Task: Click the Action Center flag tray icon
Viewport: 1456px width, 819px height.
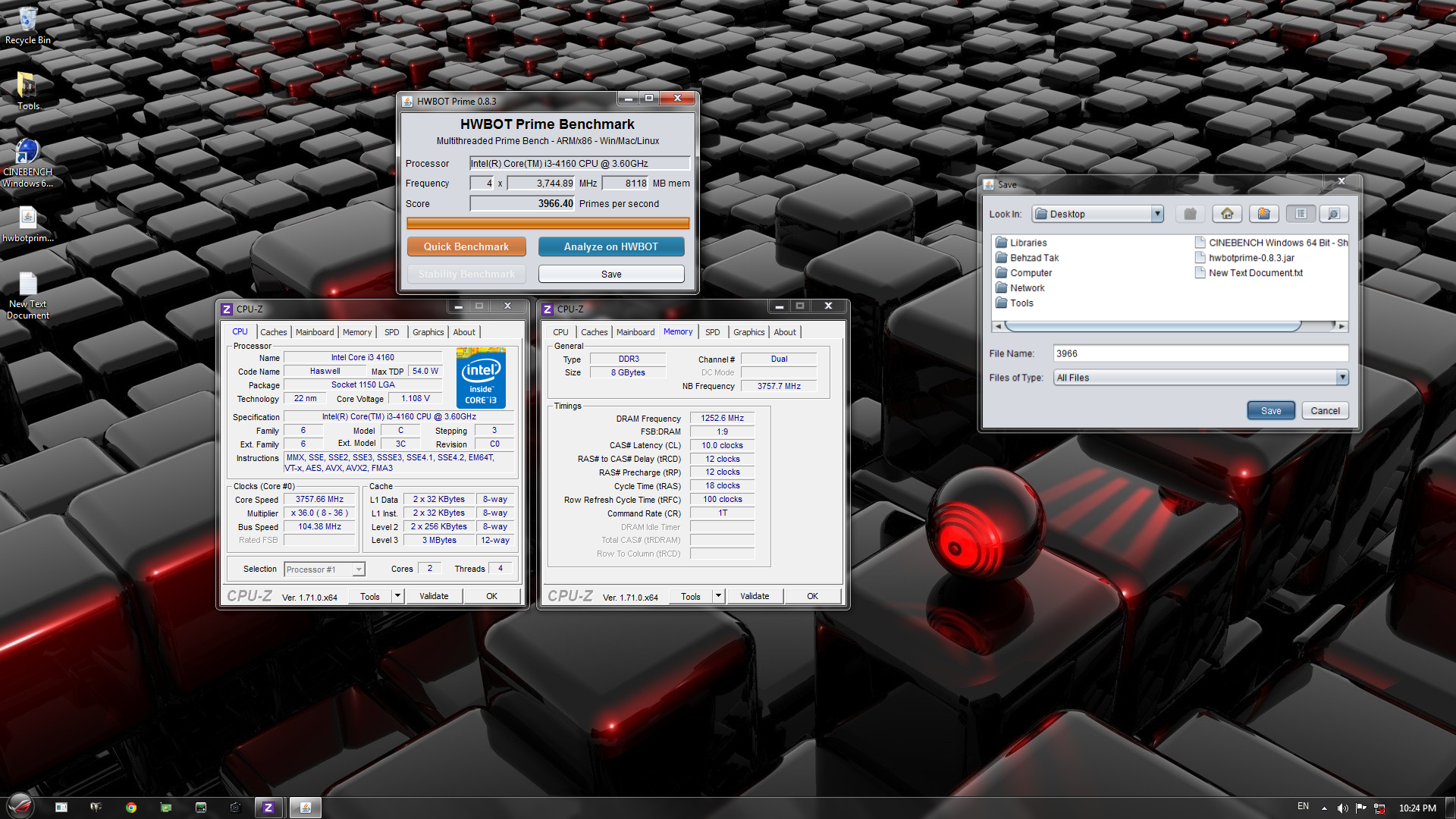Action: [1360, 808]
